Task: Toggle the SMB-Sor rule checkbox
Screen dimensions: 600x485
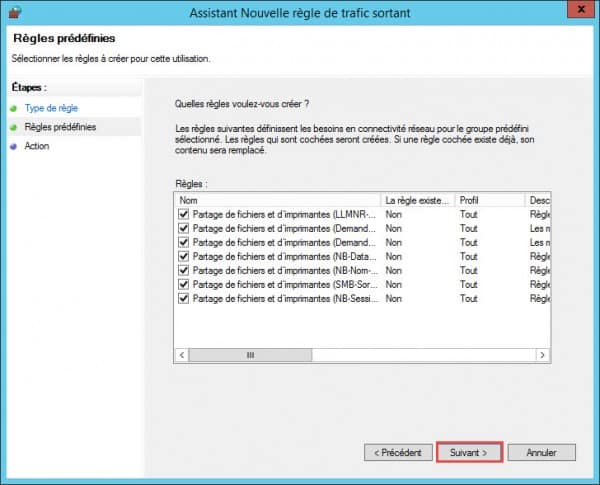Action: [183, 284]
